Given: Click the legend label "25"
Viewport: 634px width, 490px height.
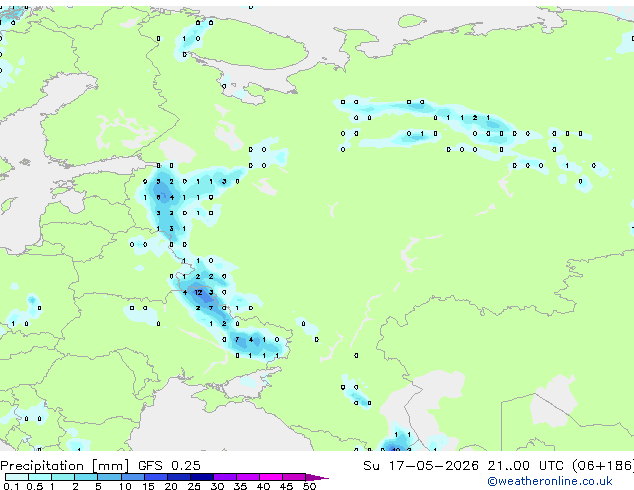Looking at the screenshot, I should point(194,486).
